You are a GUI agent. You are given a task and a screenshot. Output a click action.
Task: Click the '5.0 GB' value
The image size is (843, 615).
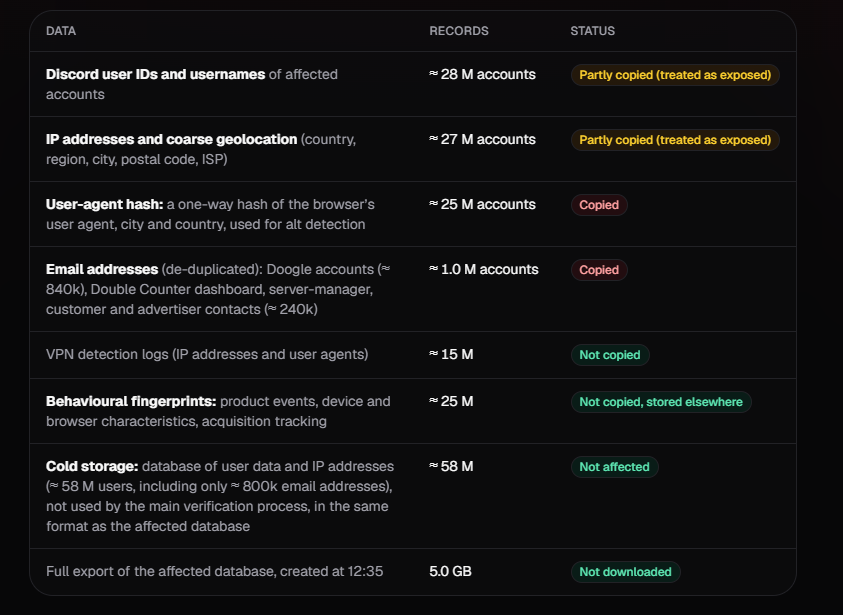(x=451, y=571)
